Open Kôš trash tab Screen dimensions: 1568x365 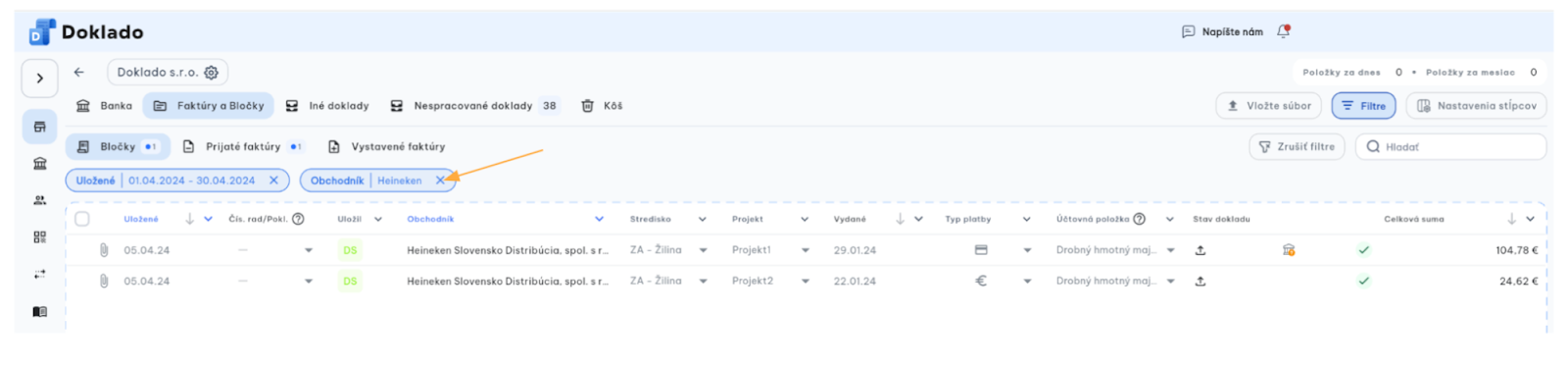coord(602,106)
